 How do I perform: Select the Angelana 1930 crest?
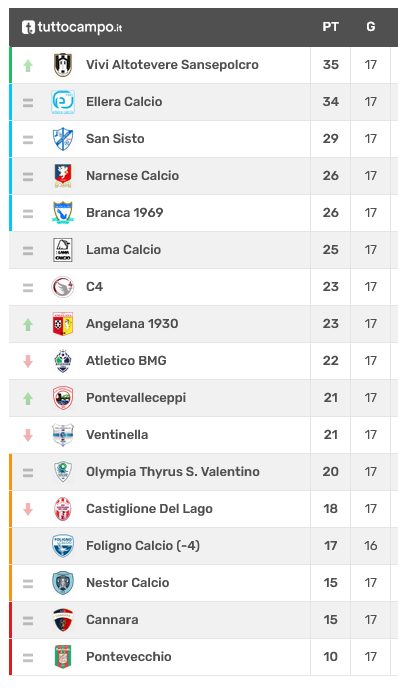coord(63,324)
